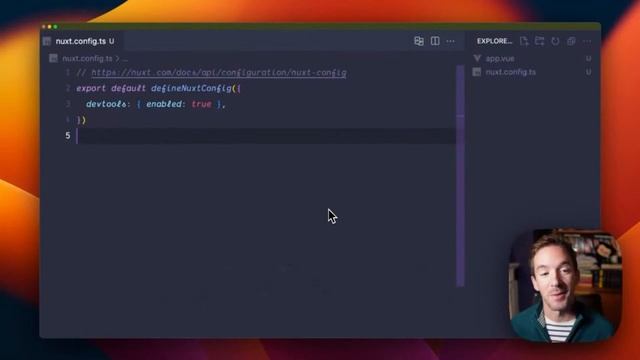Viewport: 640px width, 360px height.
Task: Open the nuxt.com docs link in comment
Action: pyautogui.click(x=219, y=73)
